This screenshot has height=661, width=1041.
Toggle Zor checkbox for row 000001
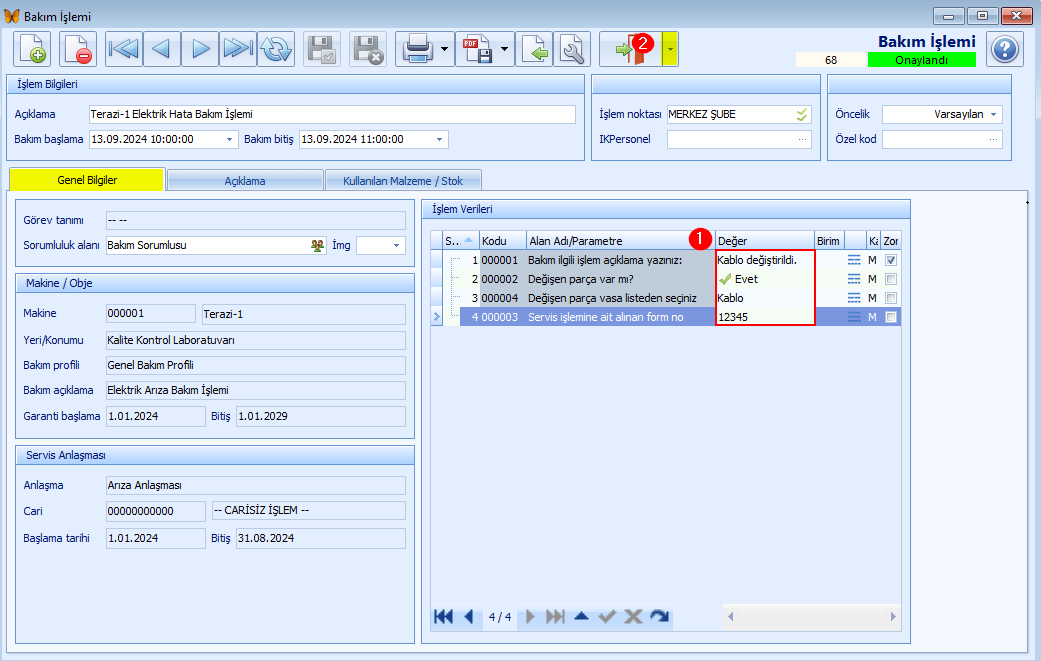891,260
